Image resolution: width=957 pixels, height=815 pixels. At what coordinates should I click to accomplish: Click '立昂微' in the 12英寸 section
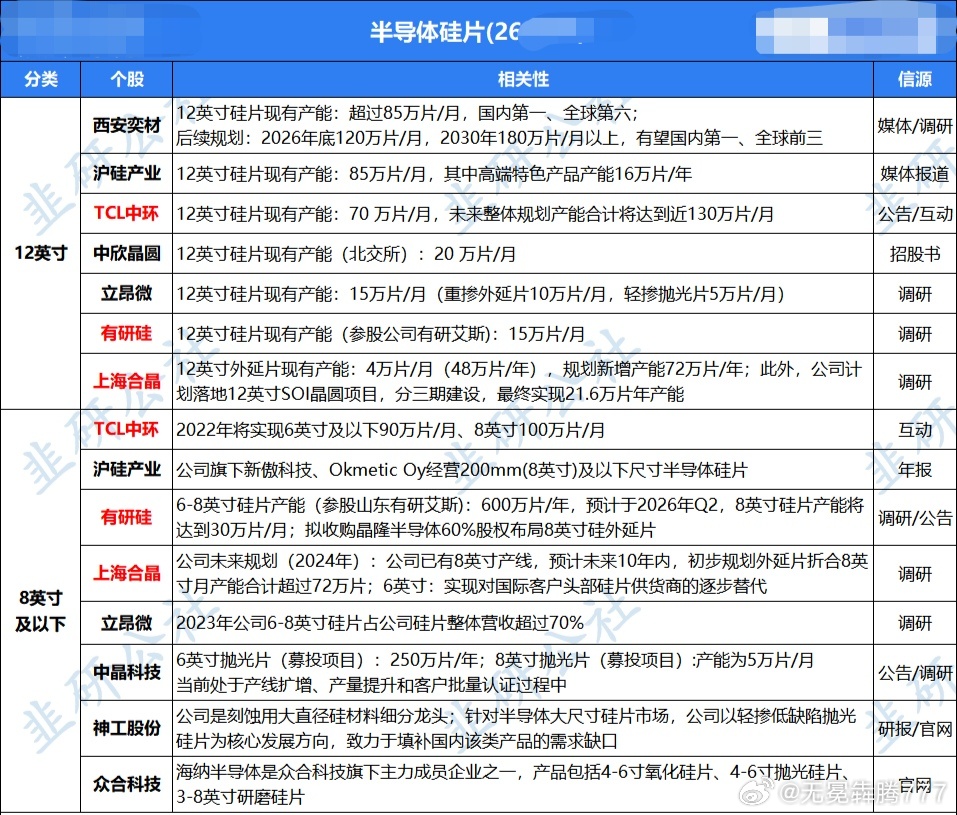[127, 293]
